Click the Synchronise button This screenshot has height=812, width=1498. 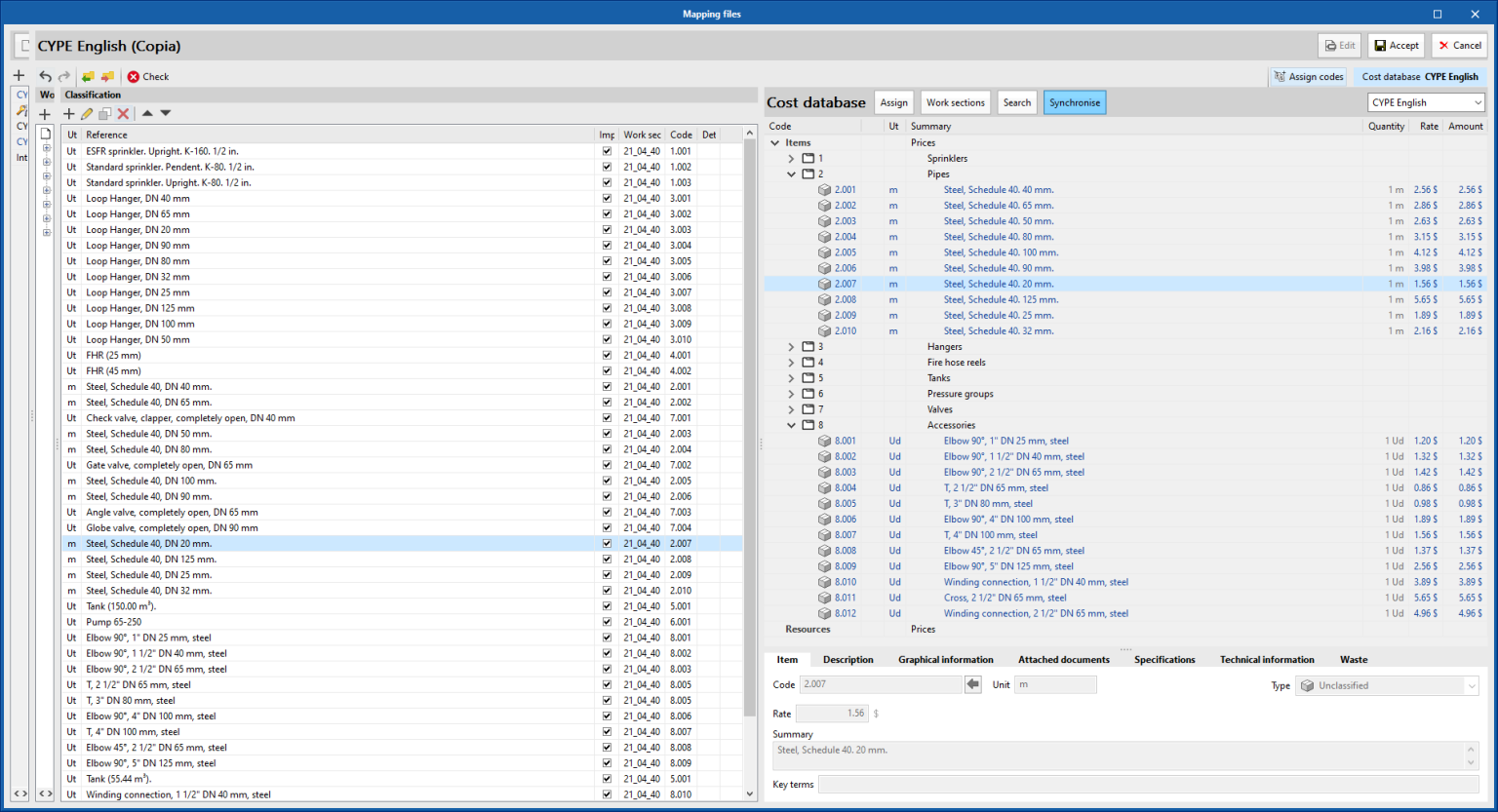(1074, 101)
